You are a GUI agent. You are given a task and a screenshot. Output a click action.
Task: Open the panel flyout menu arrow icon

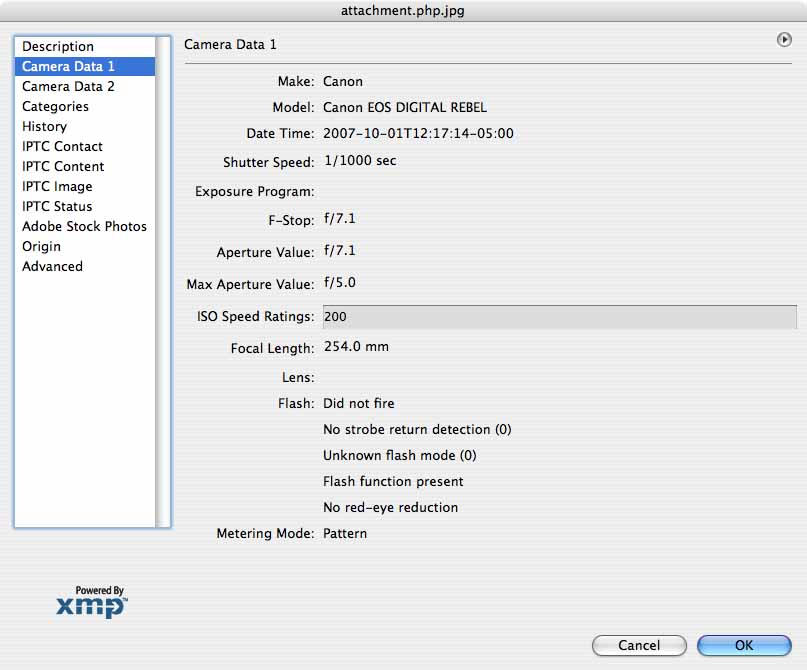(x=783, y=40)
